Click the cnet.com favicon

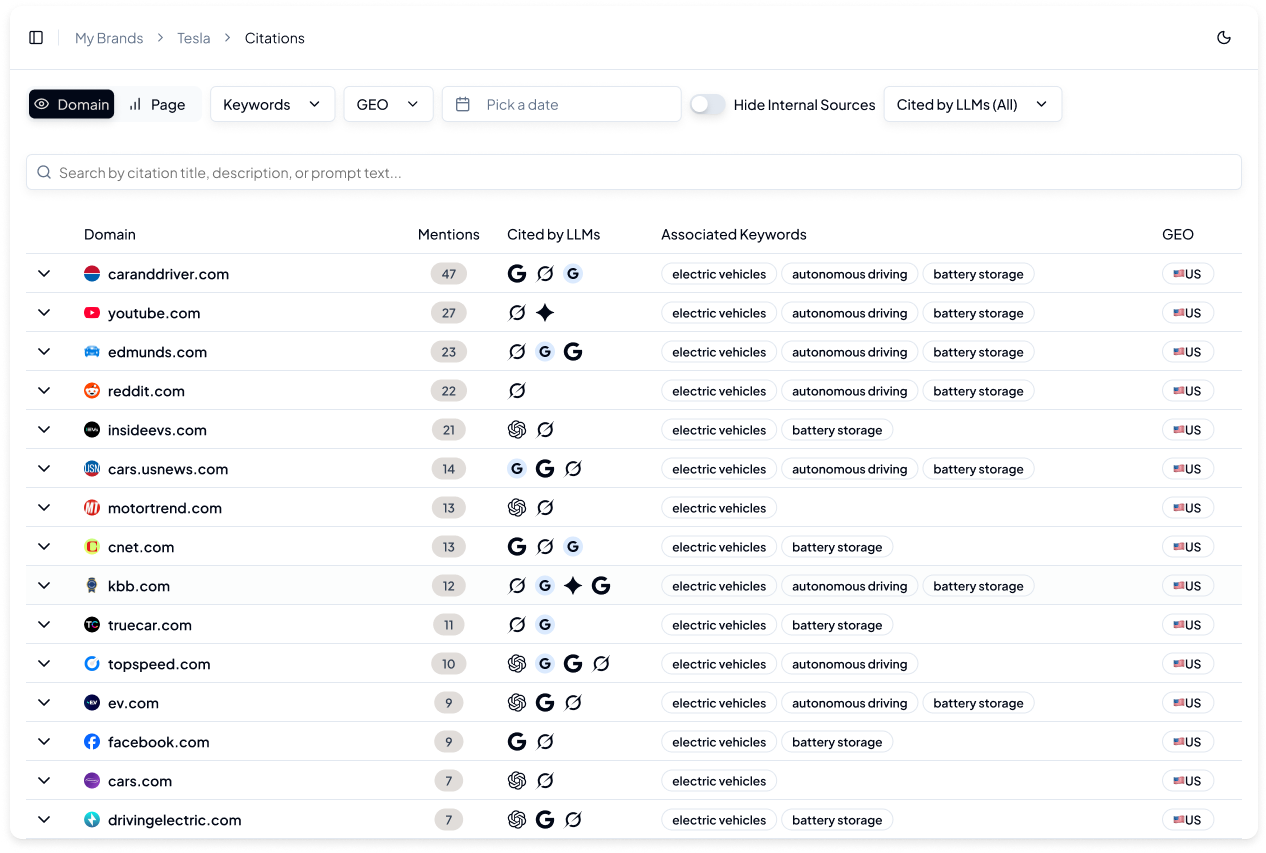92,547
